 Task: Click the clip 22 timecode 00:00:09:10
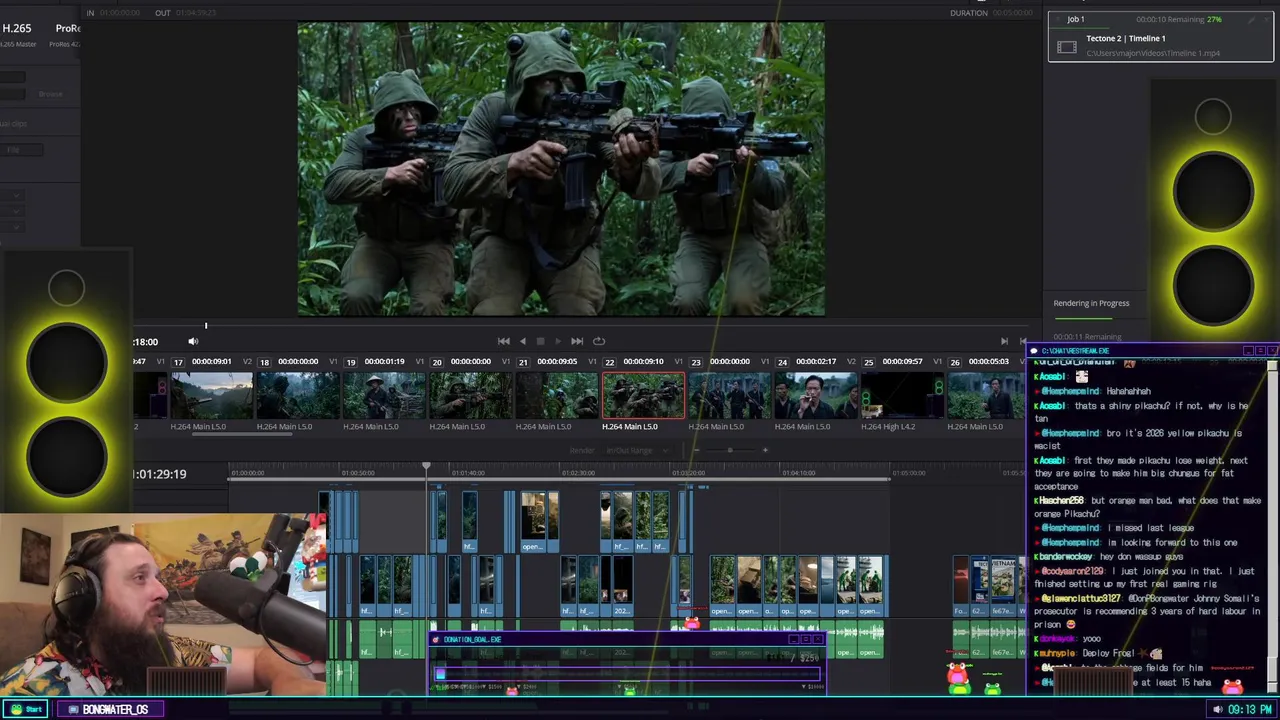[643, 361]
